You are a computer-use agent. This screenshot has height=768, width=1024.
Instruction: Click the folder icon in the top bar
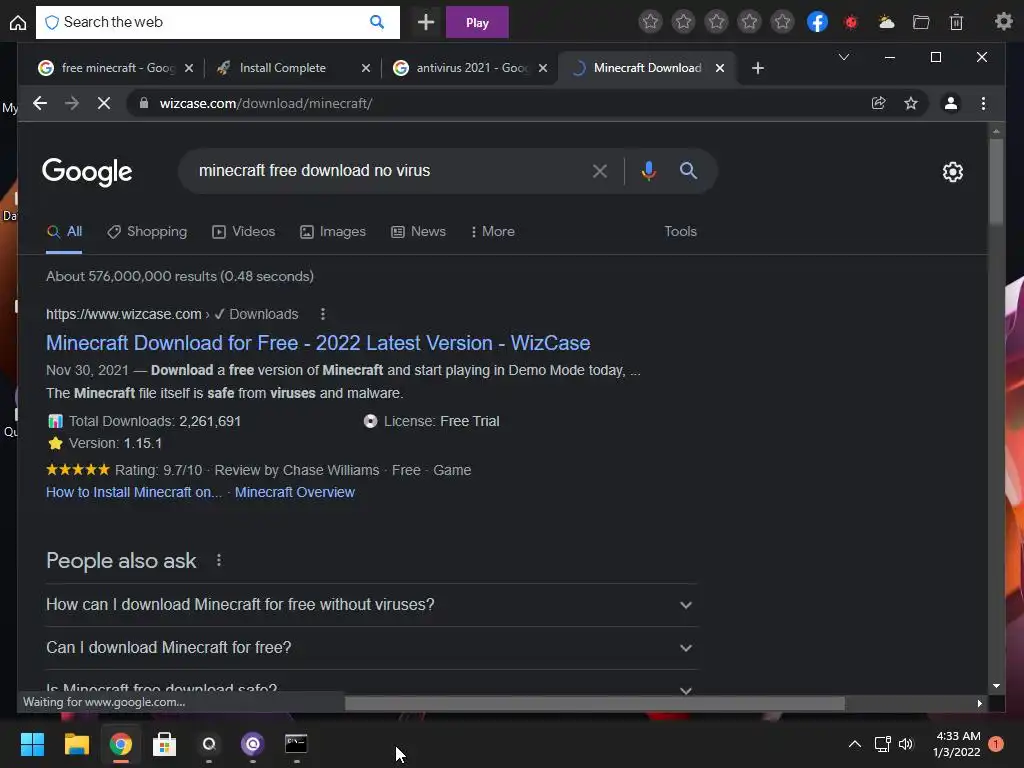(x=921, y=22)
